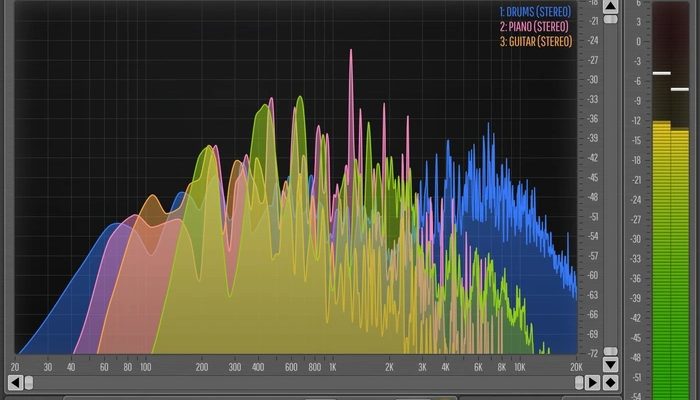Click the right arrow of the frequency scrollbar
Screen dimensions: 700x400
click(592, 383)
